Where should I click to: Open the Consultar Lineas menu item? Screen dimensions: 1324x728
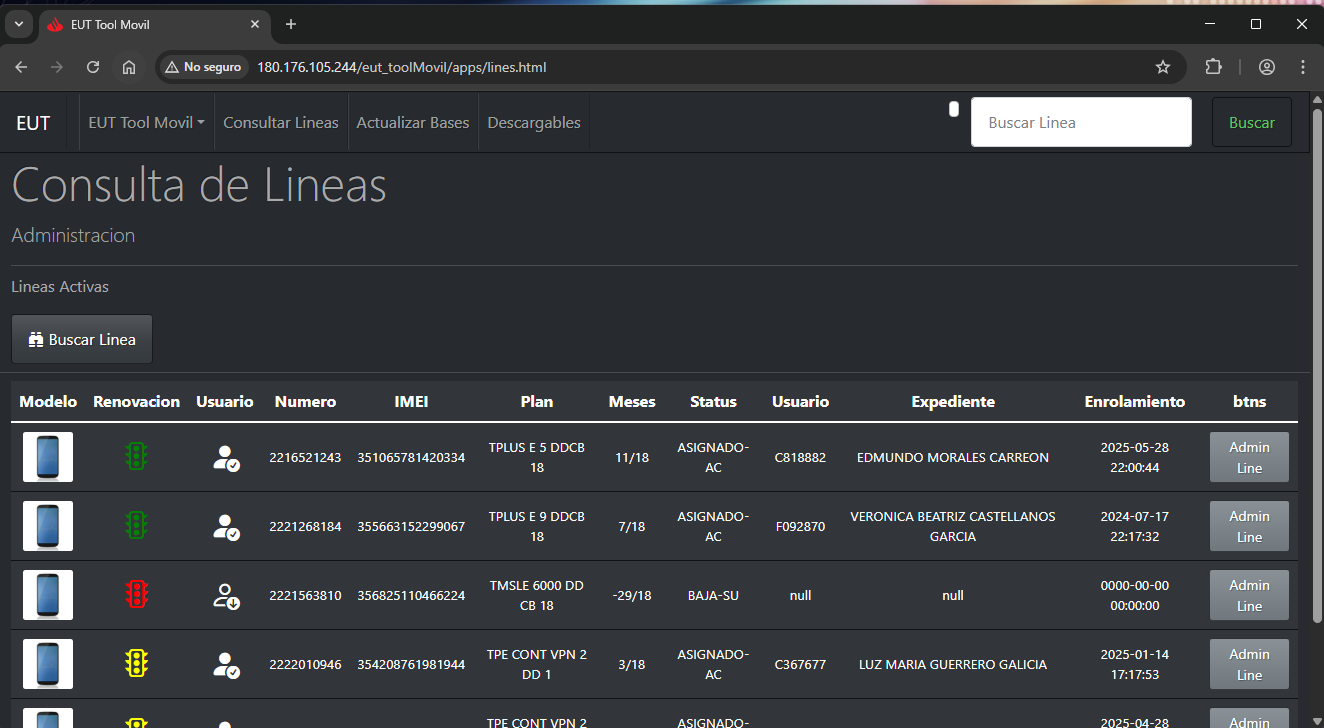[x=281, y=122]
